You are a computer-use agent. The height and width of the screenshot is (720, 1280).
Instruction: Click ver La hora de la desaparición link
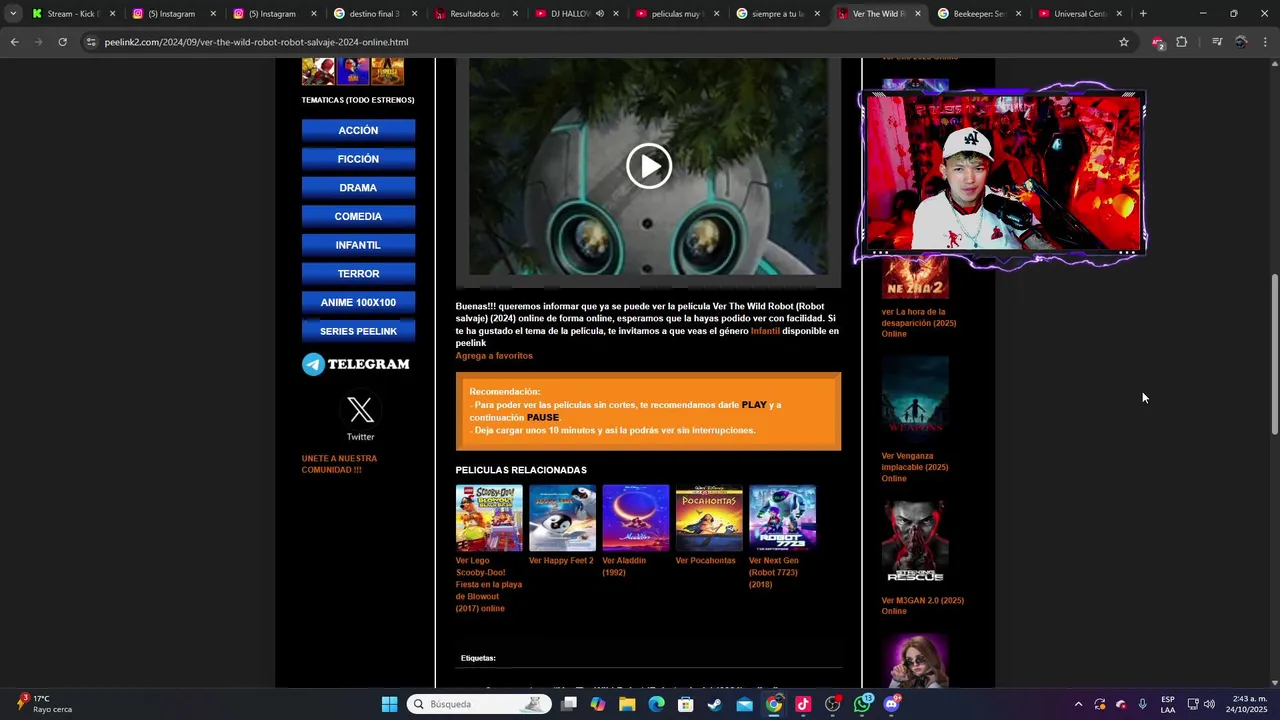(x=918, y=323)
